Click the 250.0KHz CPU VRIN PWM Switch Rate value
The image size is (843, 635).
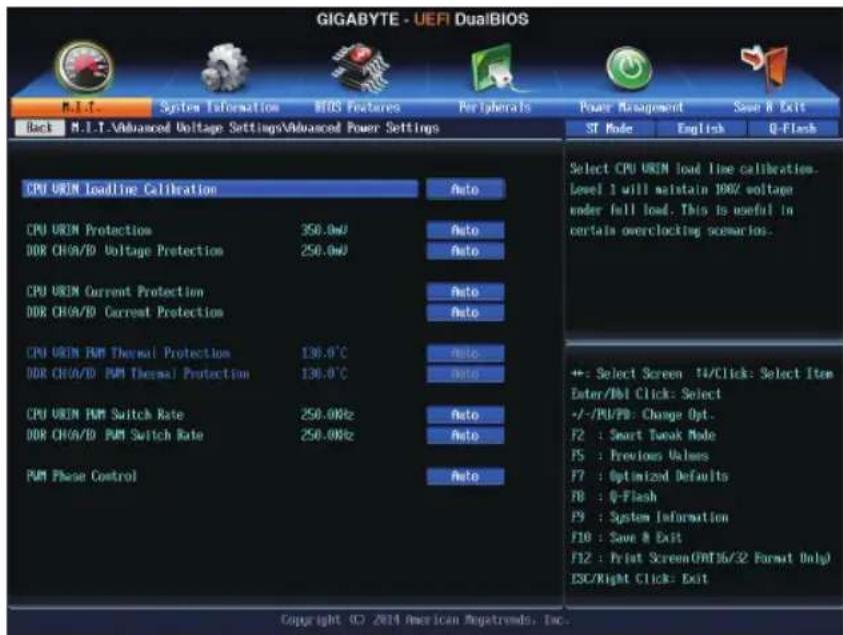(327, 415)
